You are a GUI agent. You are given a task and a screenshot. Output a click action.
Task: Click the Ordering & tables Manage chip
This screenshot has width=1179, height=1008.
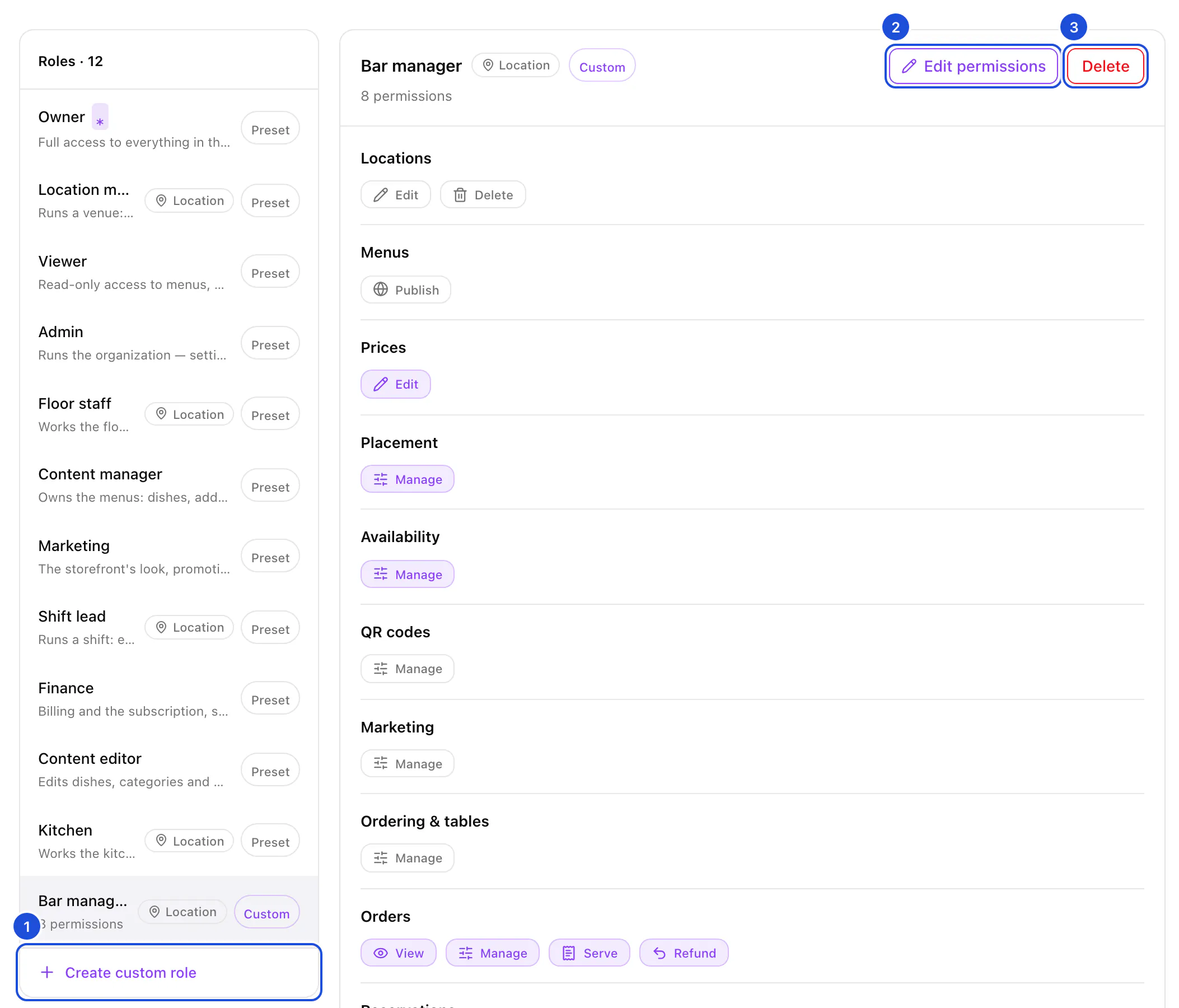click(x=408, y=858)
